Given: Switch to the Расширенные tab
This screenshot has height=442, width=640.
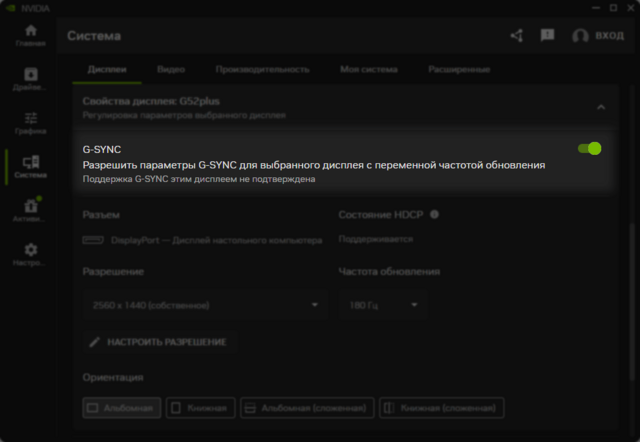Looking at the screenshot, I should coord(459,69).
